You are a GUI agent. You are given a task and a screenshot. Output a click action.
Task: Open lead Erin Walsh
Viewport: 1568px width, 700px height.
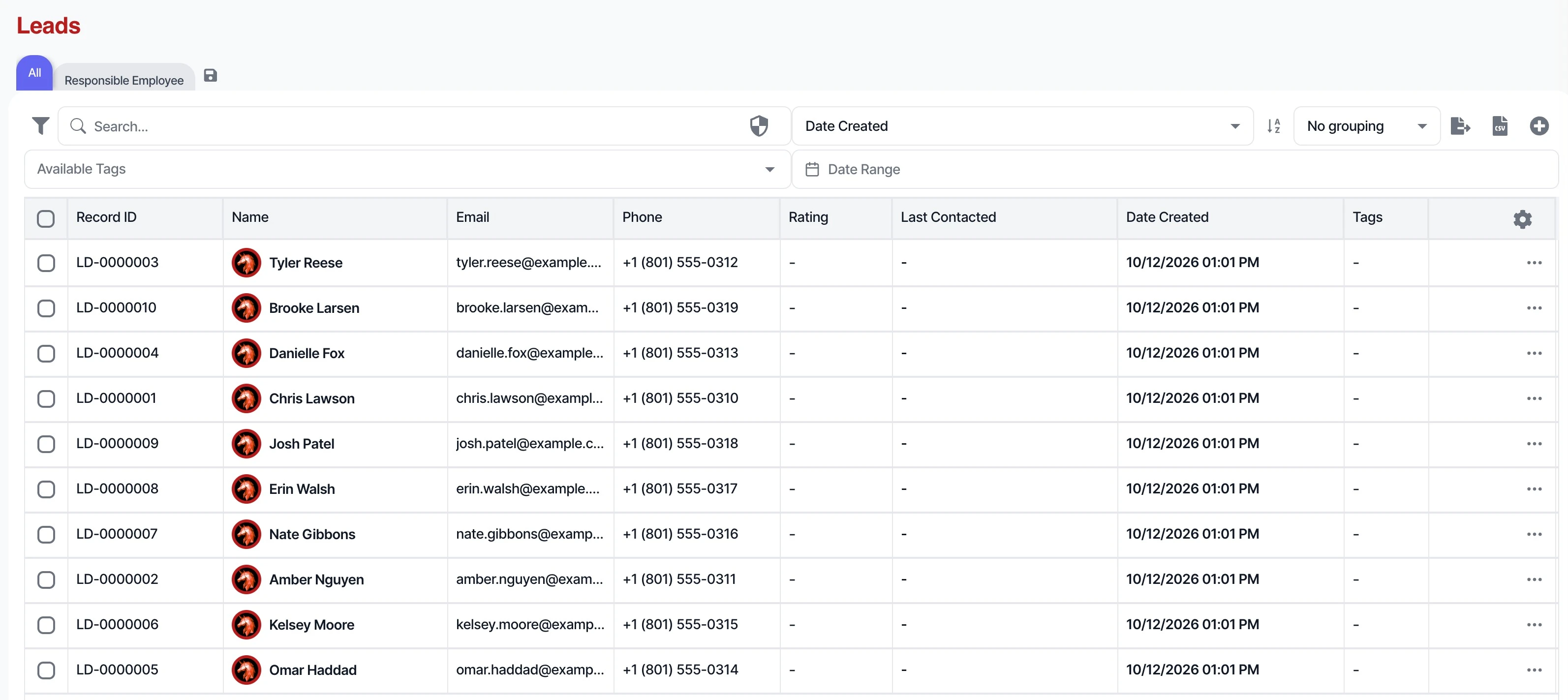click(302, 489)
